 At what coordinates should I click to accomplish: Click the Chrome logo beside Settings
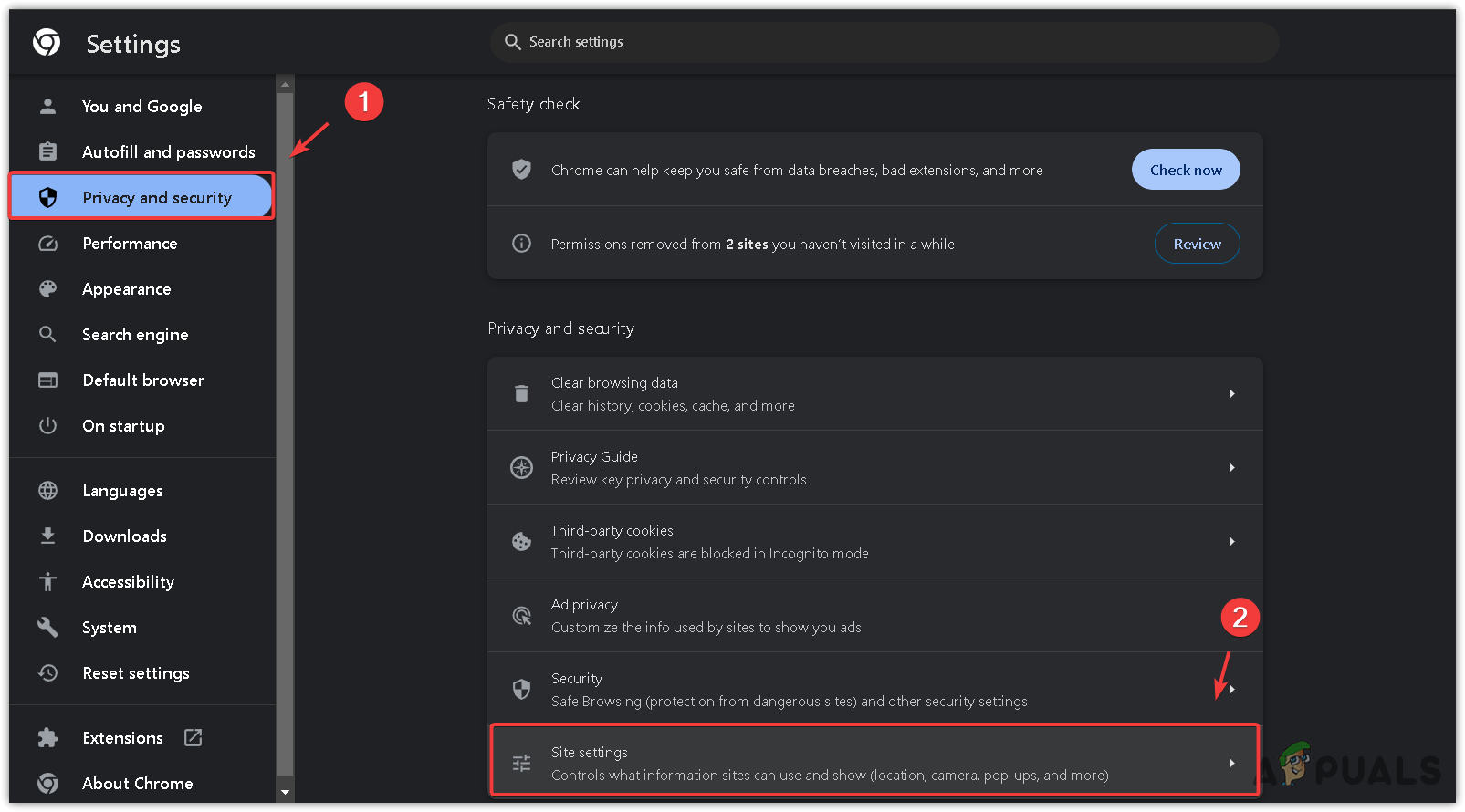[x=47, y=42]
